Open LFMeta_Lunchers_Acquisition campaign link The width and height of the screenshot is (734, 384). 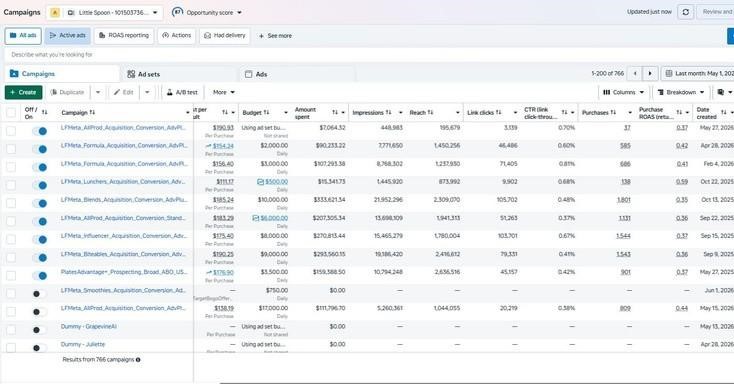tap(123, 182)
